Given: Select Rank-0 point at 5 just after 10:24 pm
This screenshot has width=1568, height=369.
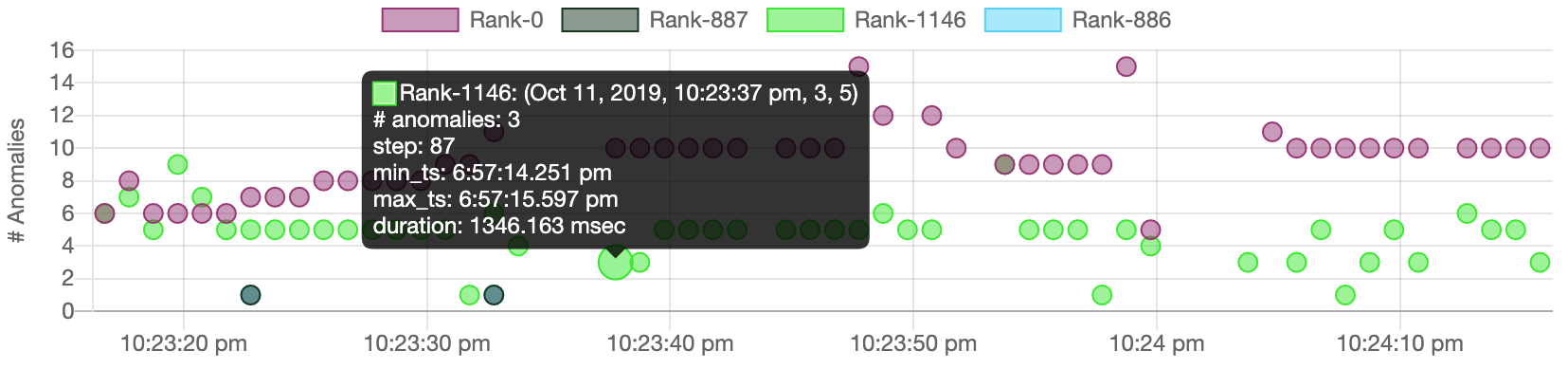Looking at the screenshot, I should pyautogui.click(x=1150, y=230).
